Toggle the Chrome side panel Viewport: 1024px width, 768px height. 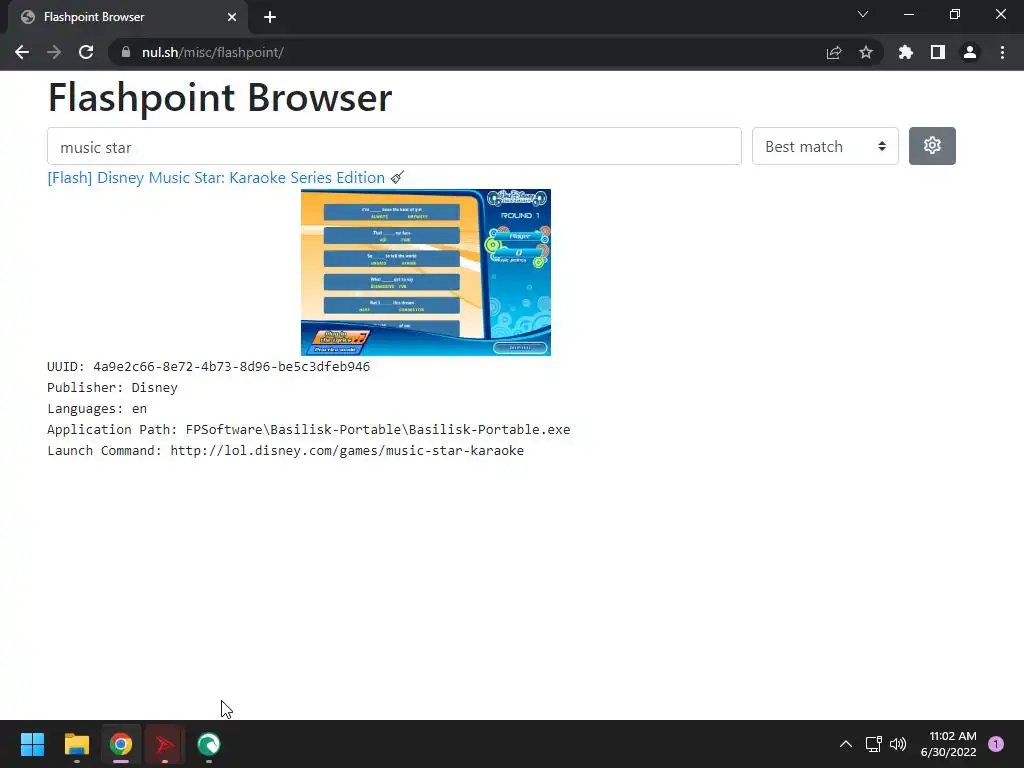click(938, 52)
